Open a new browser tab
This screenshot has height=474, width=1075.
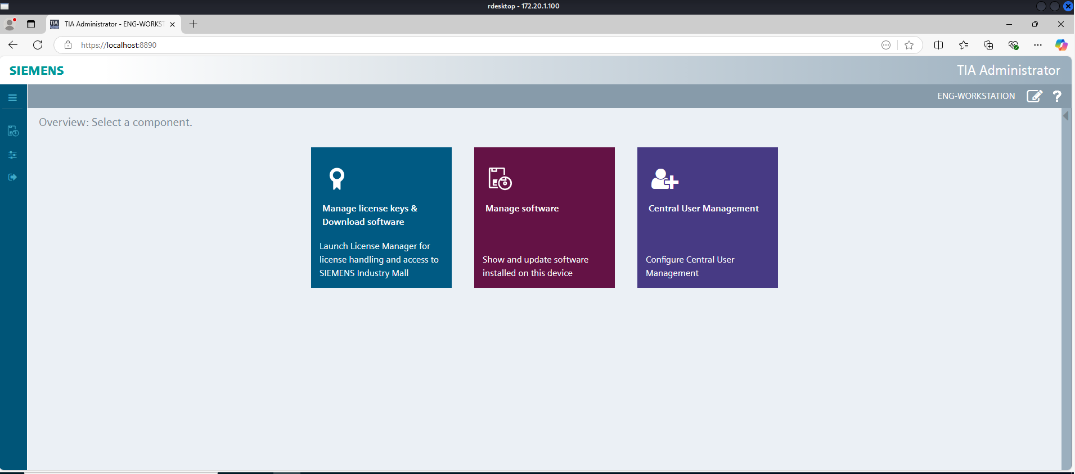(x=193, y=24)
